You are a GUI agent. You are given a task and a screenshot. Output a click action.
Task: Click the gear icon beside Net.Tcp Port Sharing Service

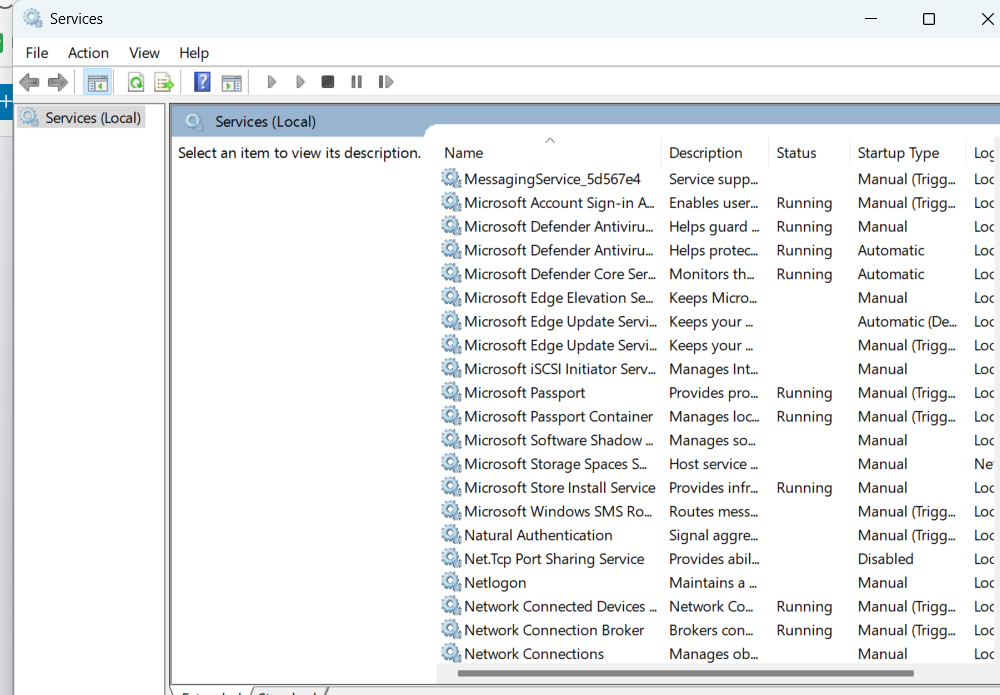pos(452,559)
